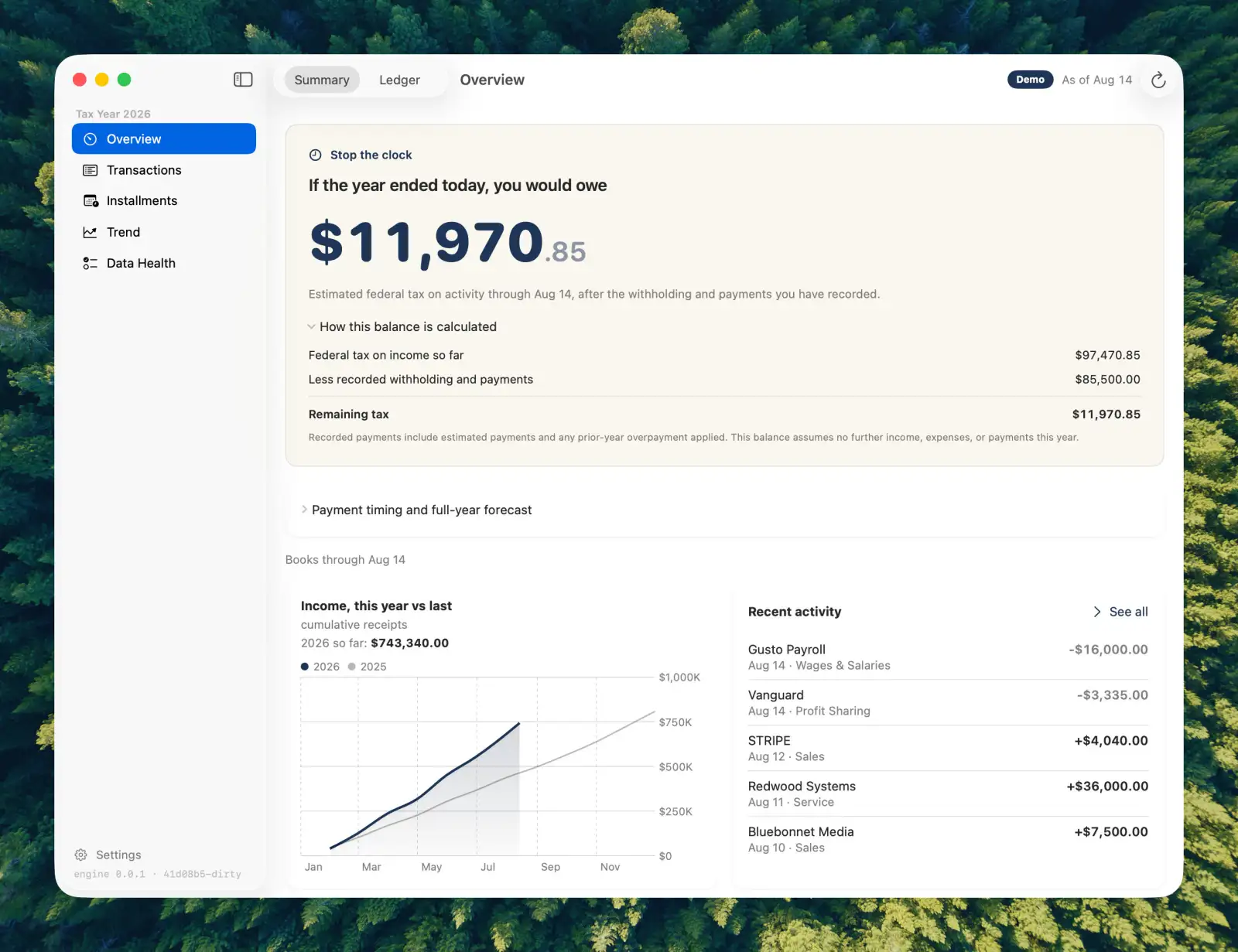The height and width of the screenshot is (952, 1238).
Task: Collapse How this balance is calculated
Action: (x=402, y=326)
